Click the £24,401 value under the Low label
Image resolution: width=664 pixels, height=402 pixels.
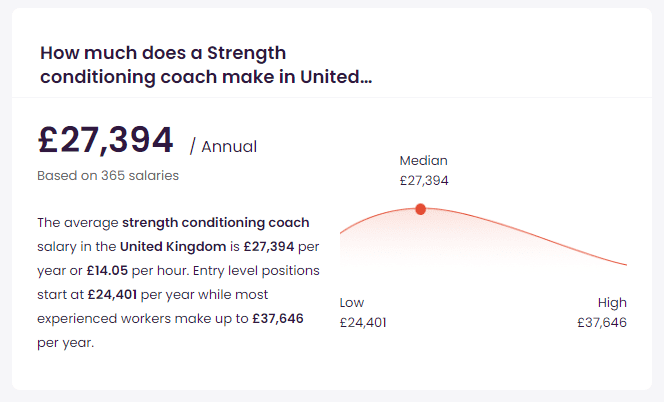click(x=363, y=323)
